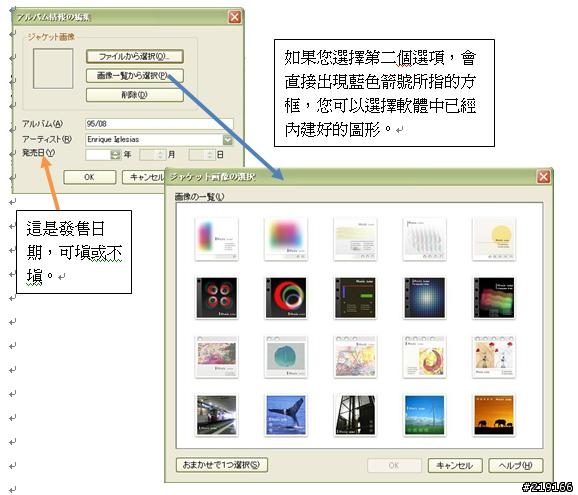
Task: Open the artist dropdown showing Enrique Iglesias
Action: point(227,139)
